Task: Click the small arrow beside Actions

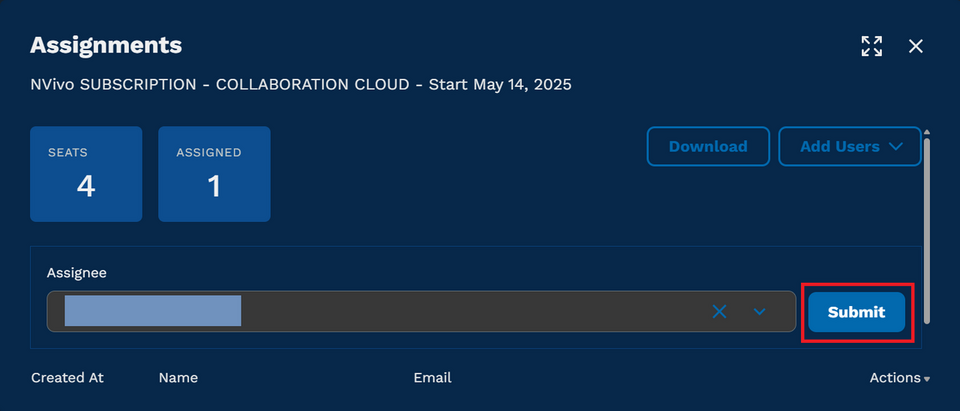Action: pos(926,380)
